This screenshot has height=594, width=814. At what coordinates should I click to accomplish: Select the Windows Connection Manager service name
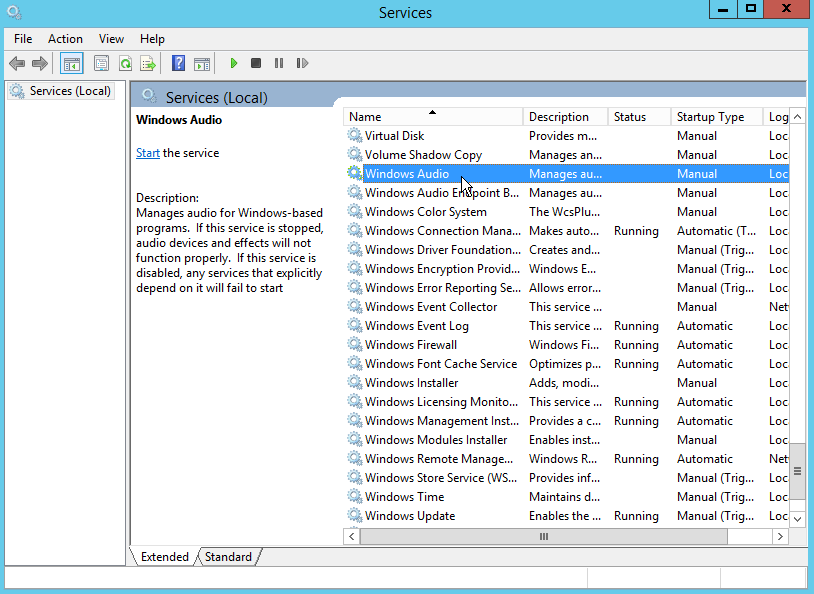coord(443,231)
